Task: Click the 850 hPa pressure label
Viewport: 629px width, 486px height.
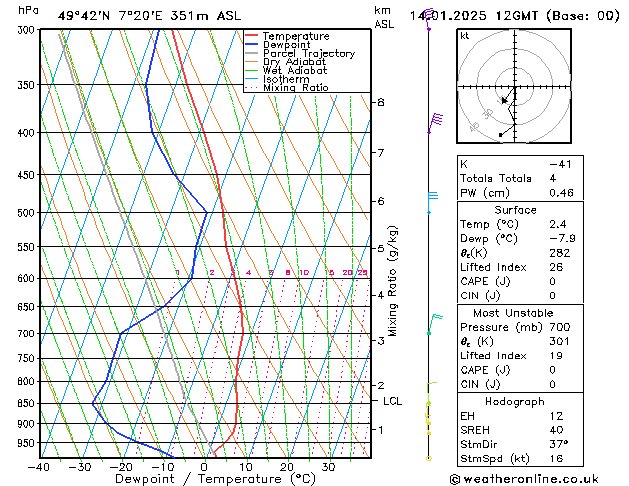Action: (x=28, y=403)
